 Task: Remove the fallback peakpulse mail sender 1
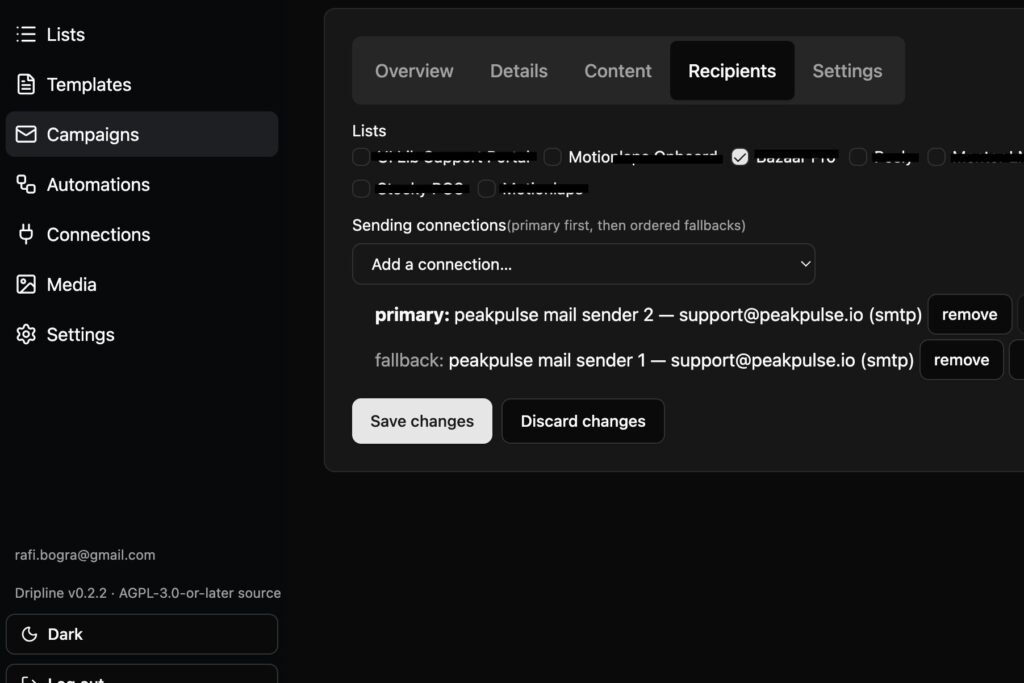(x=961, y=360)
